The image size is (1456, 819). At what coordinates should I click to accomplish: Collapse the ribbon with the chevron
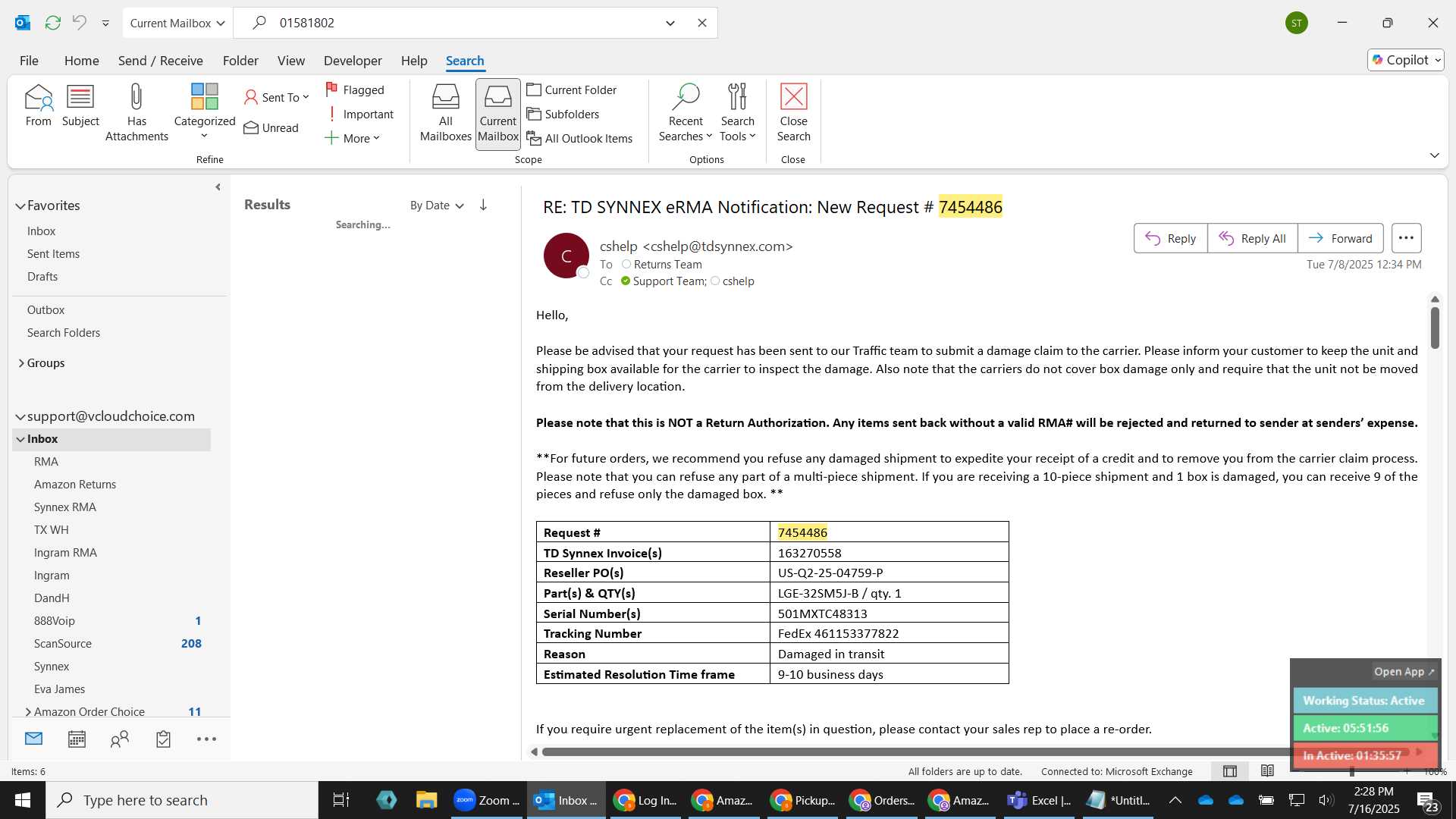pyautogui.click(x=1434, y=155)
